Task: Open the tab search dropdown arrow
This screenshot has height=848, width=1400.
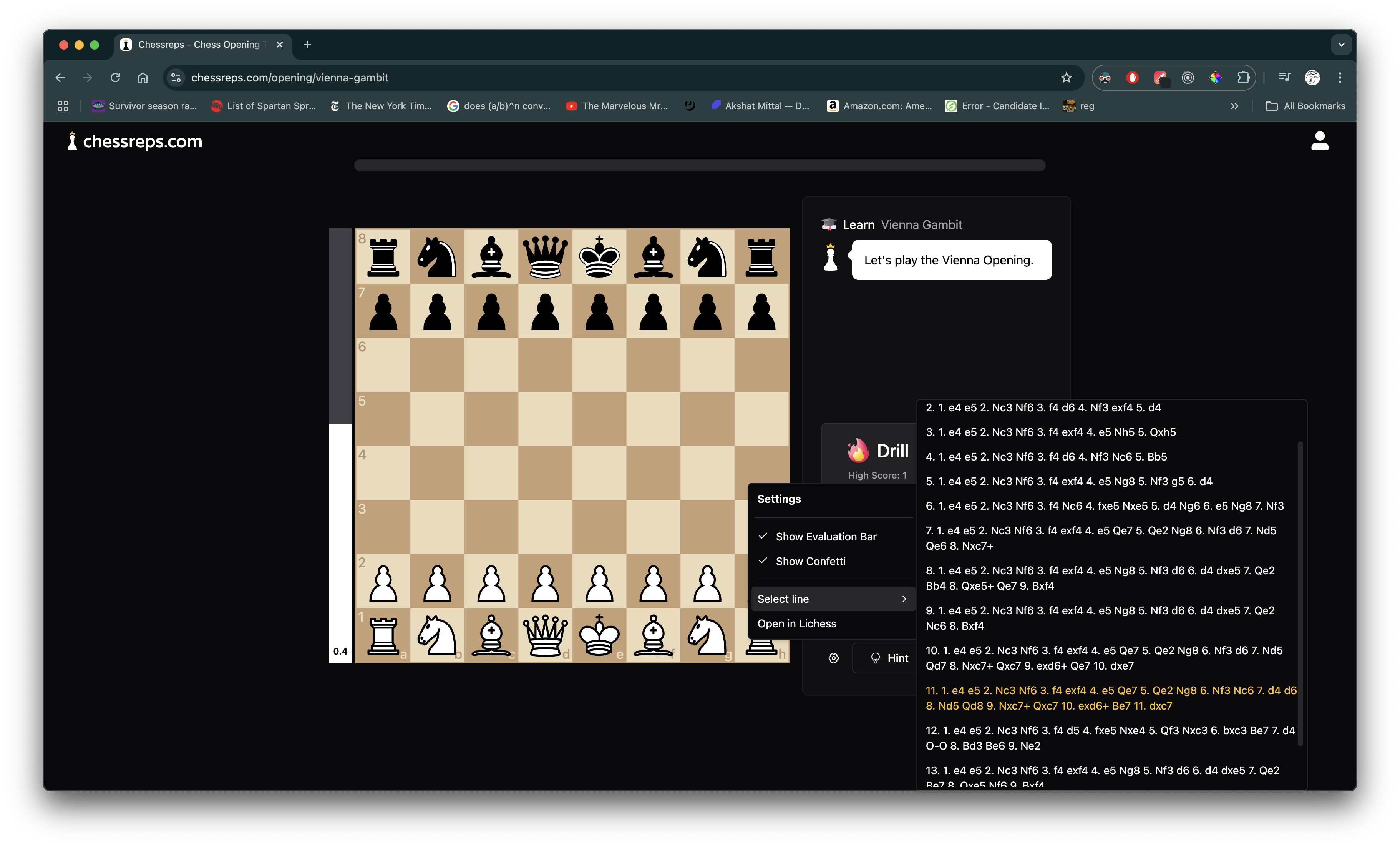Action: pyautogui.click(x=1342, y=44)
